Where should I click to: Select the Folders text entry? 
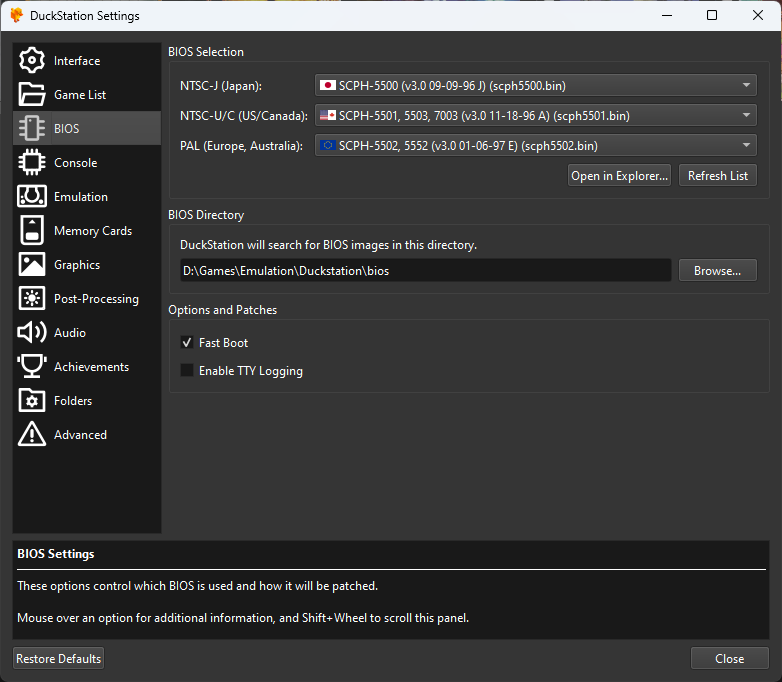pos(73,401)
